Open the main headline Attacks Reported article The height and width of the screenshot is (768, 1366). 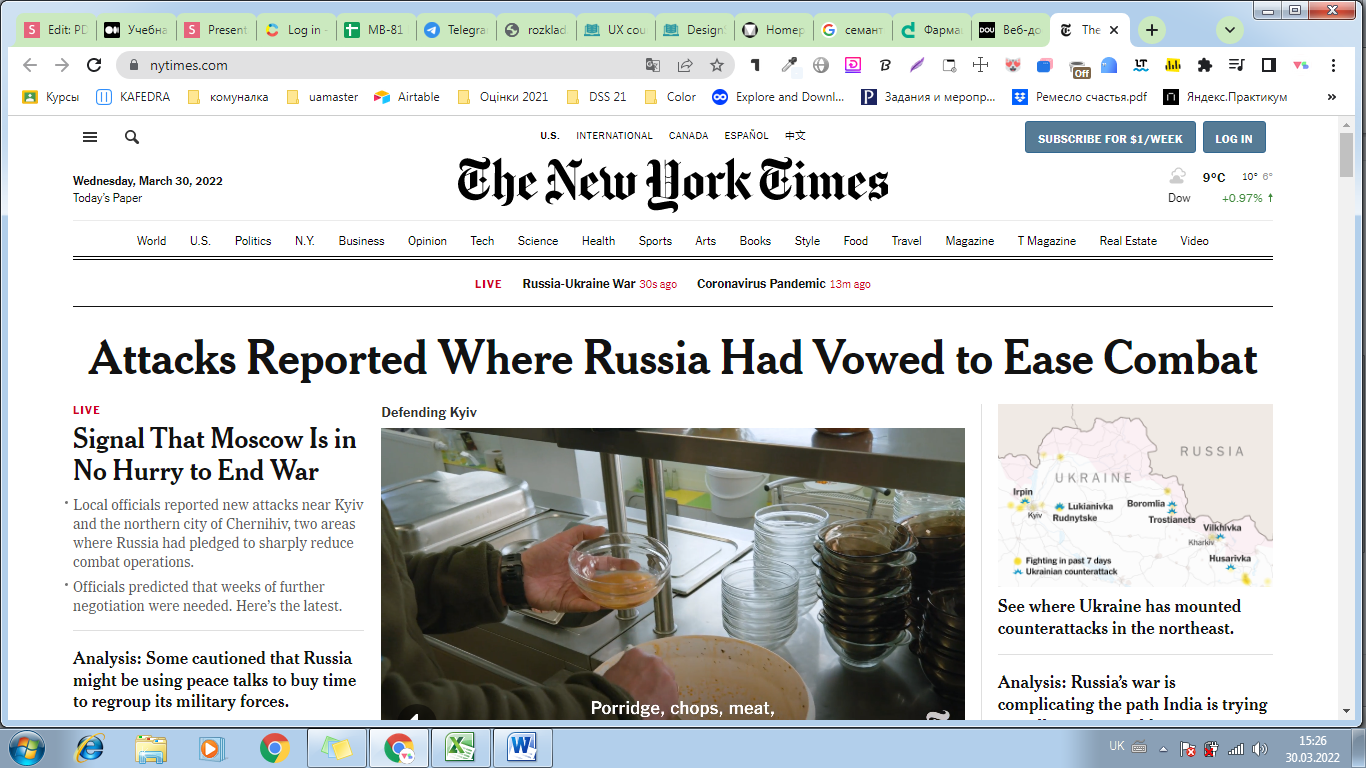click(x=672, y=358)
